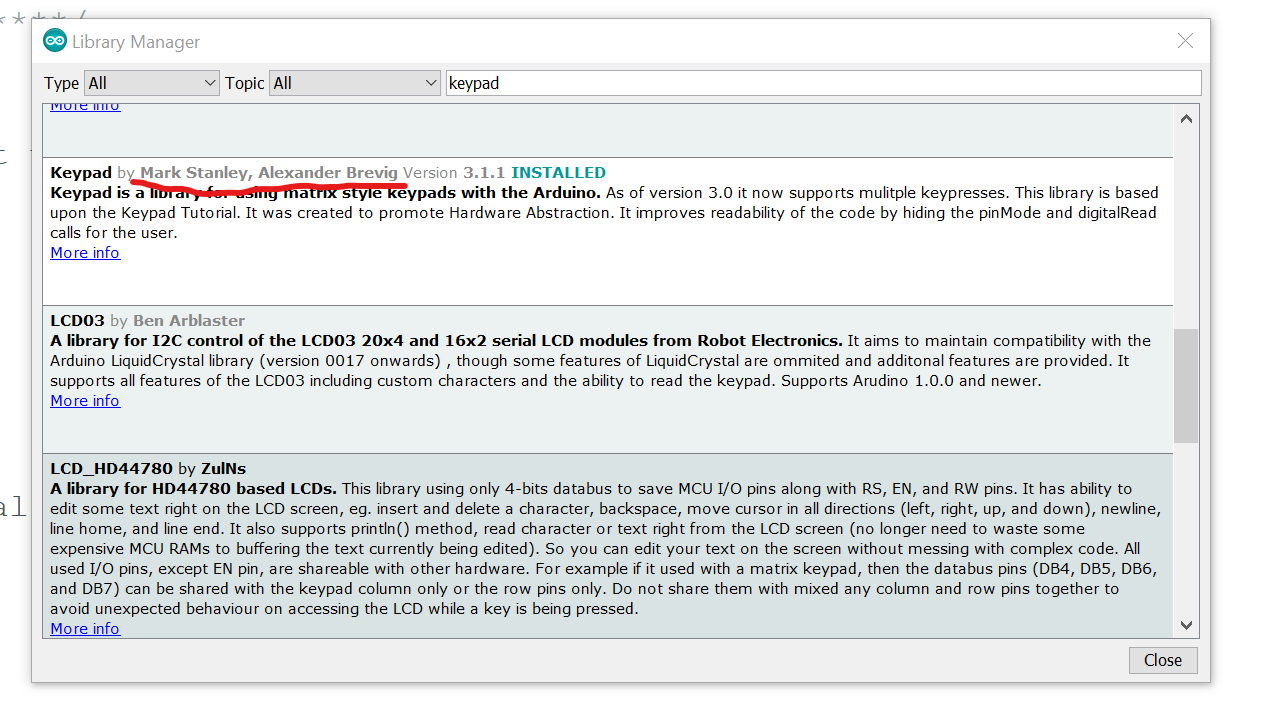
Task: Click the bold Keypad matrix style description
Action: (x=325, y=193)
